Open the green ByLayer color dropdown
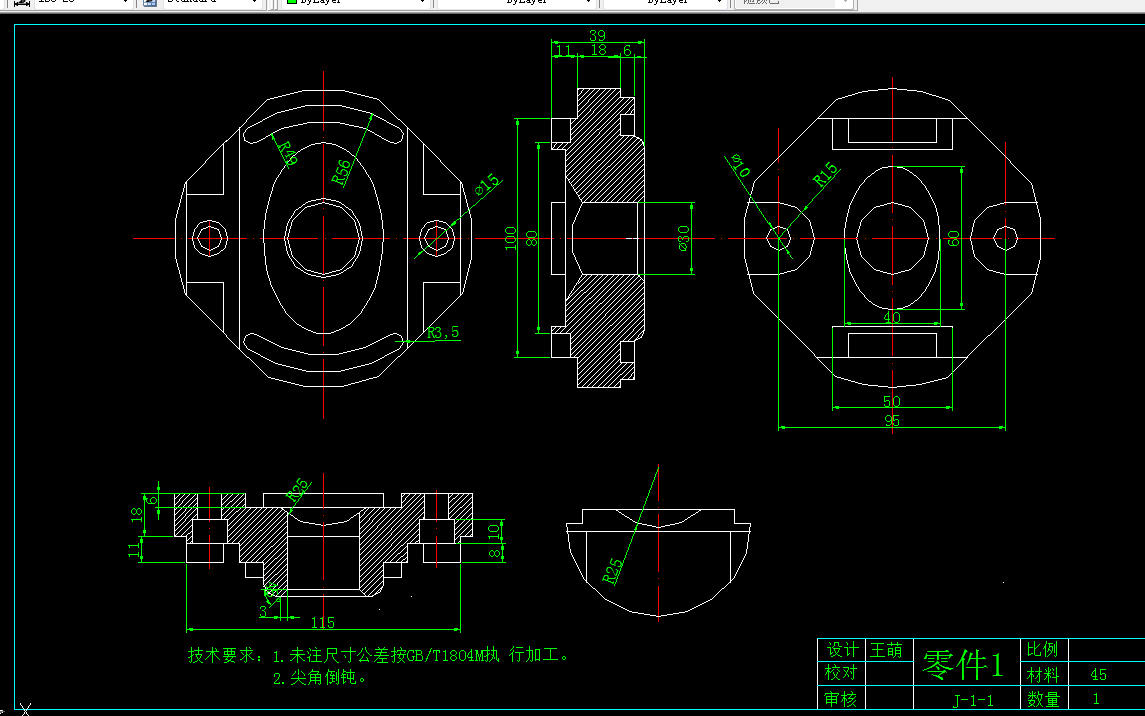The width and height of the screenshot is (1145, 716). [x=355, y=2]
